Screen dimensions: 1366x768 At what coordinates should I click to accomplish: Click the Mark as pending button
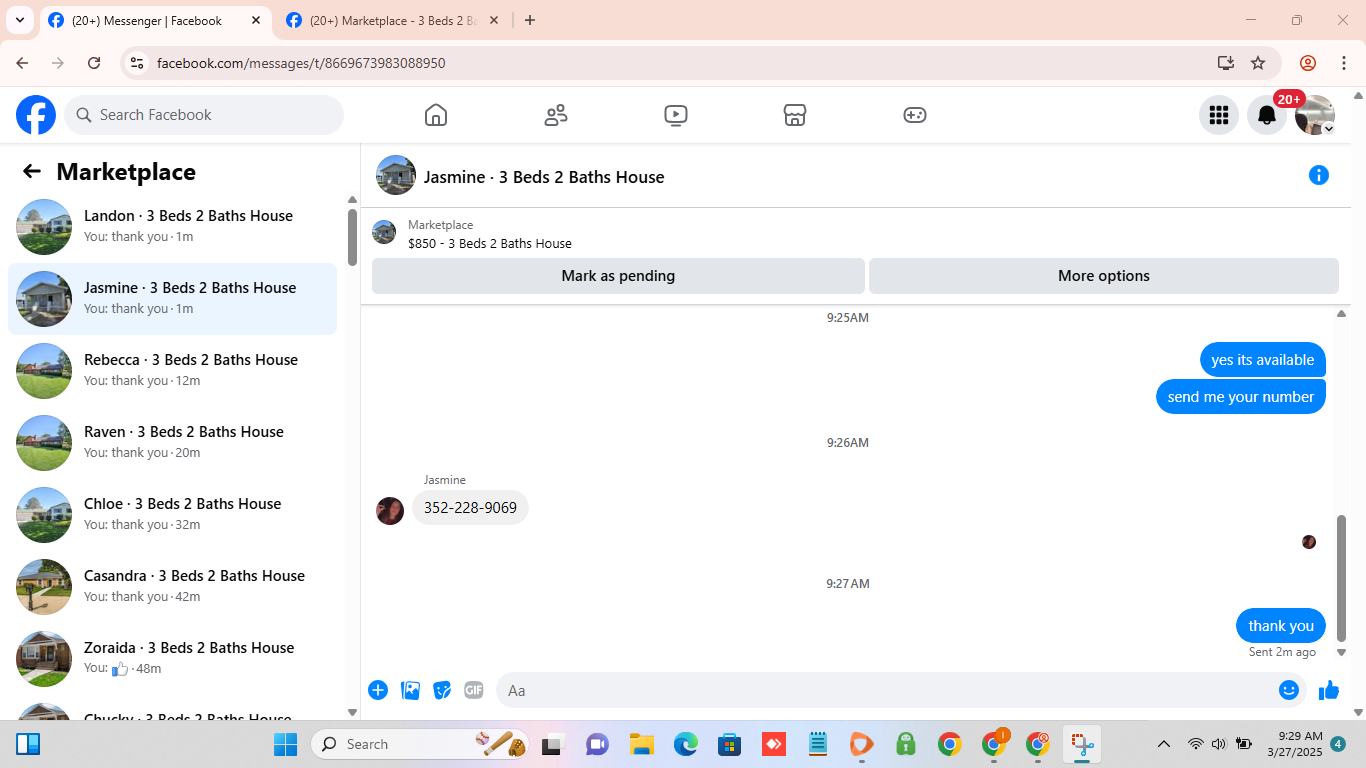[x=618, y=276]
